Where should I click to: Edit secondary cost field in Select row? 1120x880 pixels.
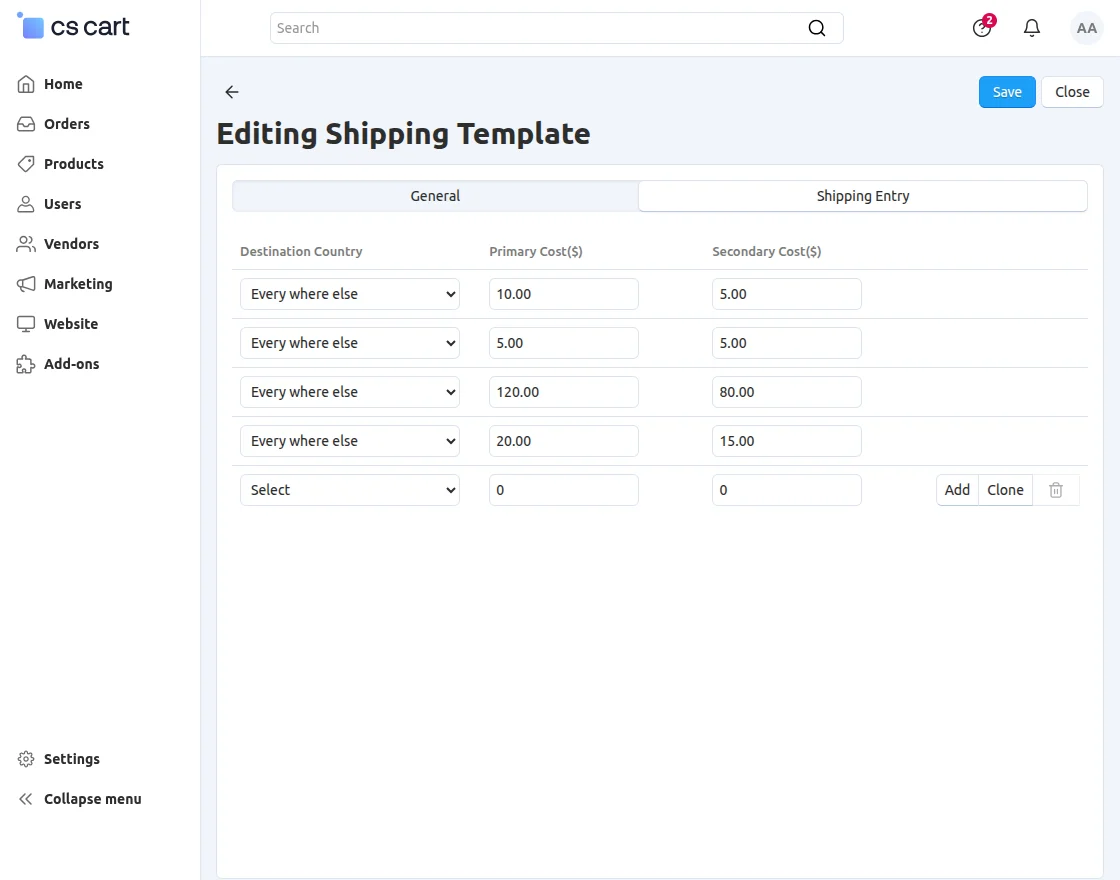[786, 490]
